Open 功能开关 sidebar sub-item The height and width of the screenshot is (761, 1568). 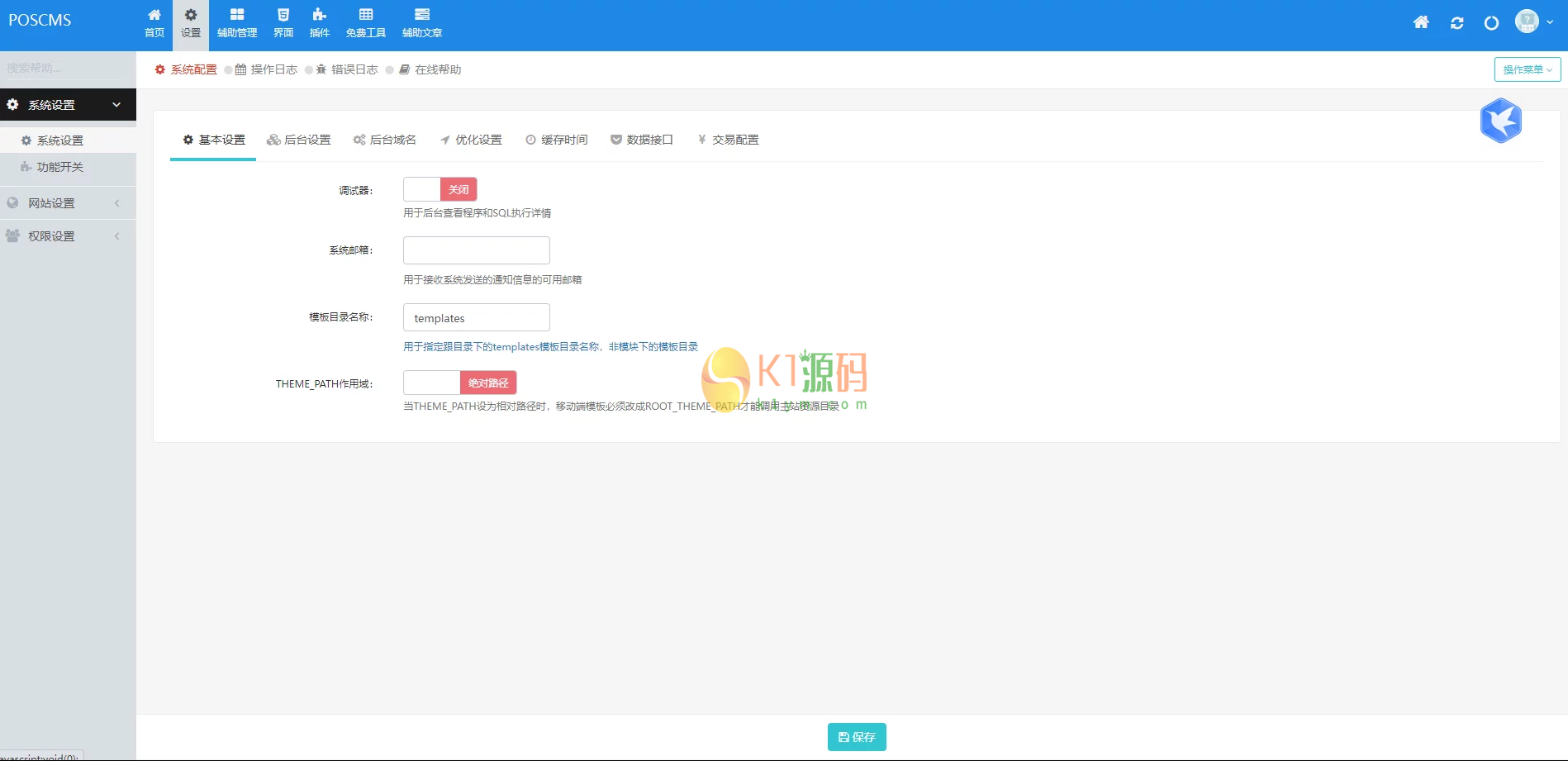point(68,167)
